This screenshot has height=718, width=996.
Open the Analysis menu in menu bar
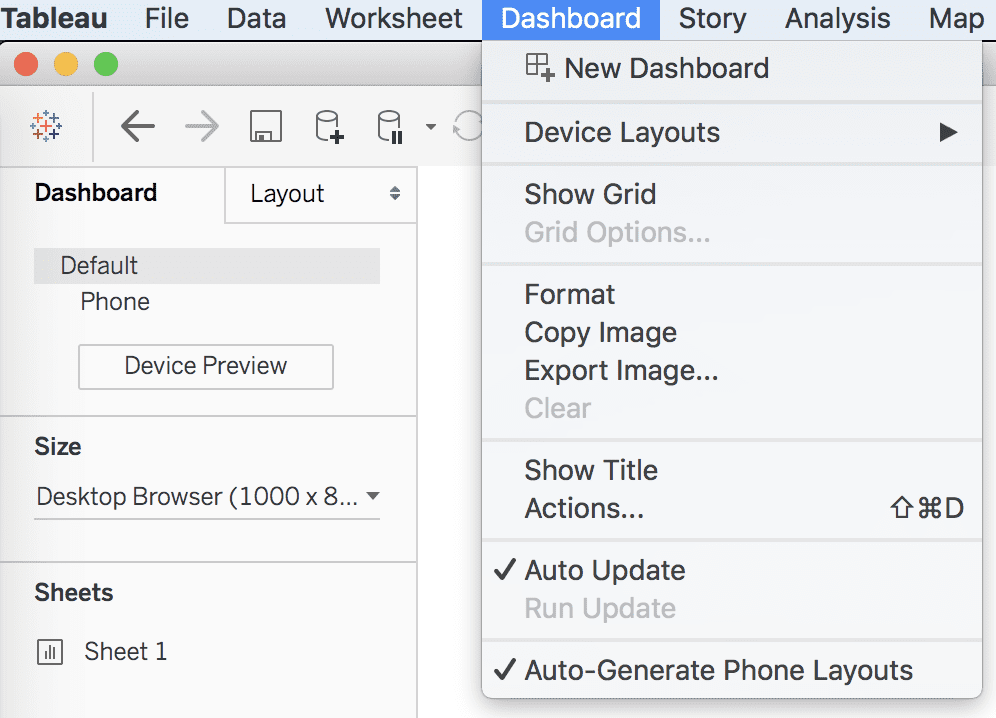[837, 18]
